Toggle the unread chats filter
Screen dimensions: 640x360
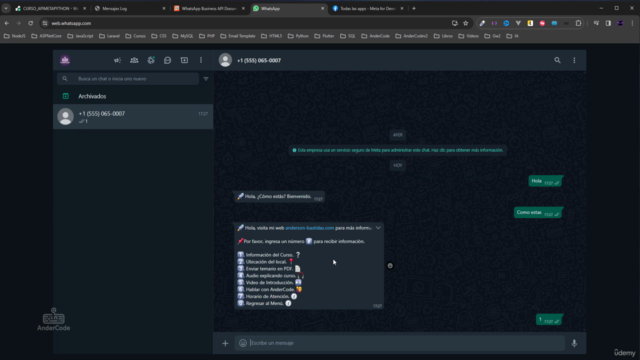coord(206,79)
